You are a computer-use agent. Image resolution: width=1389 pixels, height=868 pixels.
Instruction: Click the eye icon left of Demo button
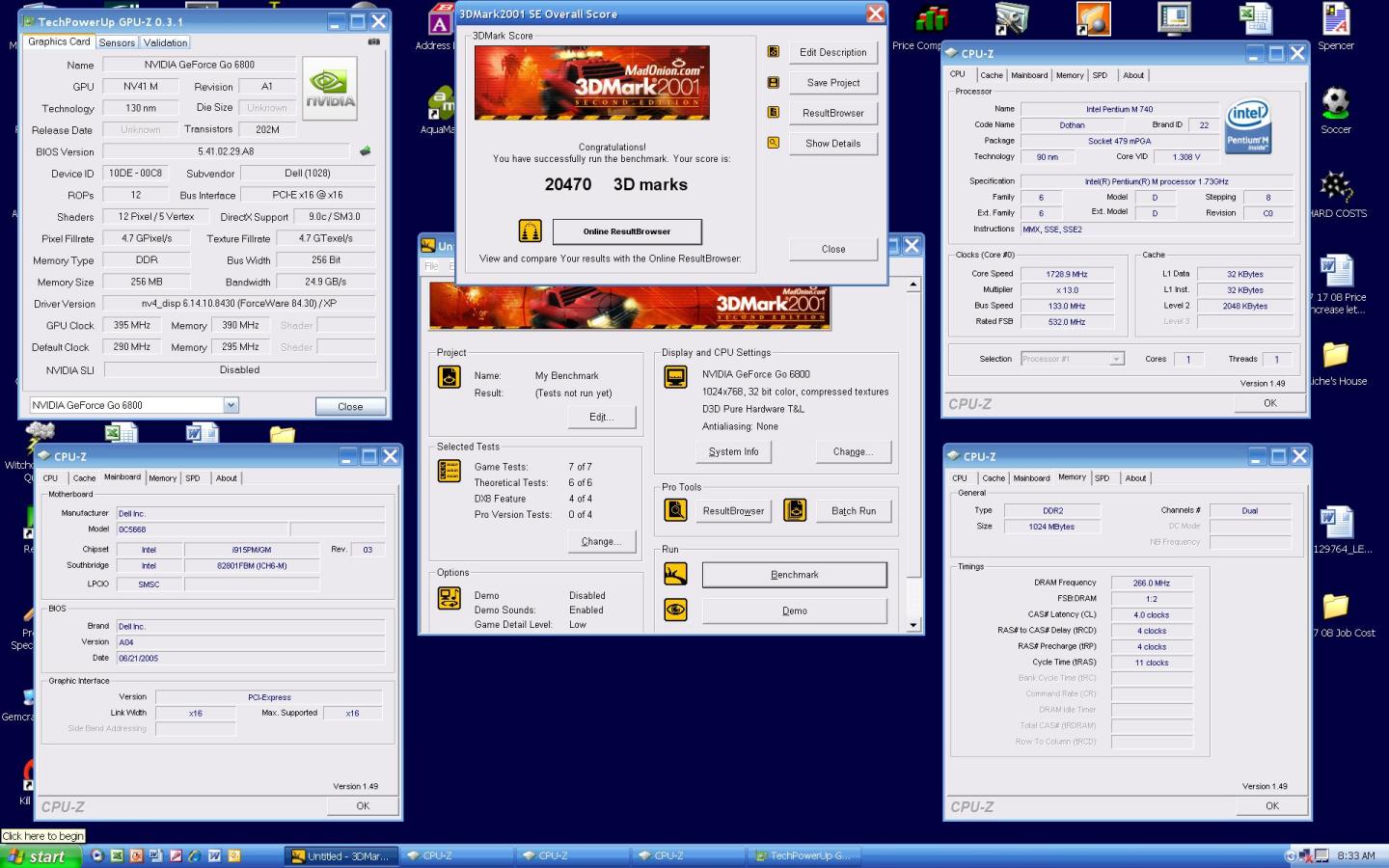coord(675,610)
